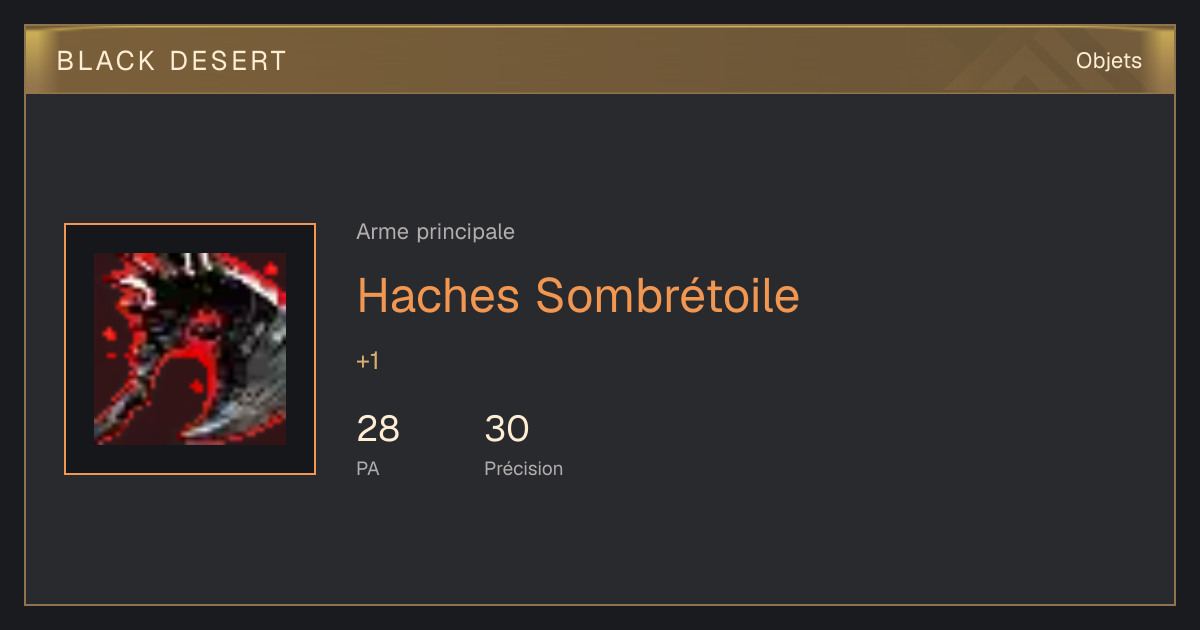Click the word Haches in the item title
The width and height of the screenshot is (1200, 630).
click(438, 295)
